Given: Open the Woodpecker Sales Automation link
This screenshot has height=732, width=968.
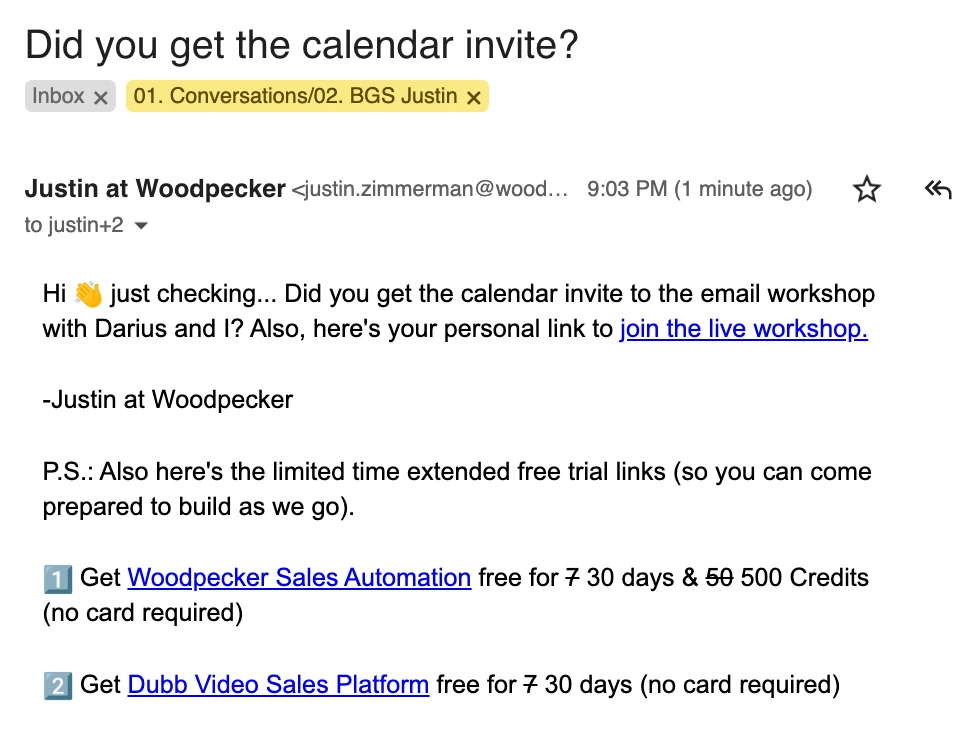Looking at the screenshot, I should [299, 577].
